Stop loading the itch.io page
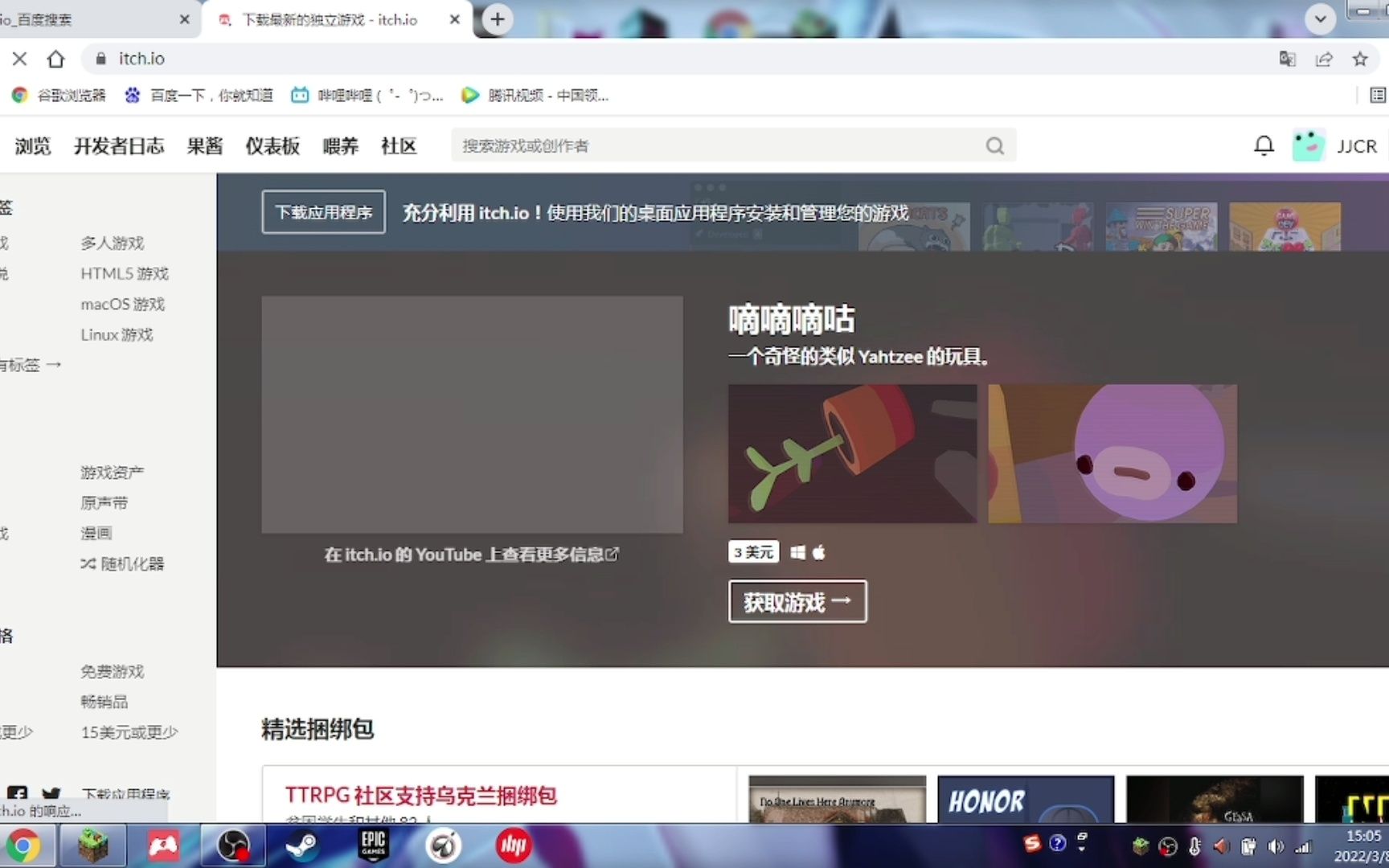Viewport: 1389px width, 868px height. pos(20,59)
